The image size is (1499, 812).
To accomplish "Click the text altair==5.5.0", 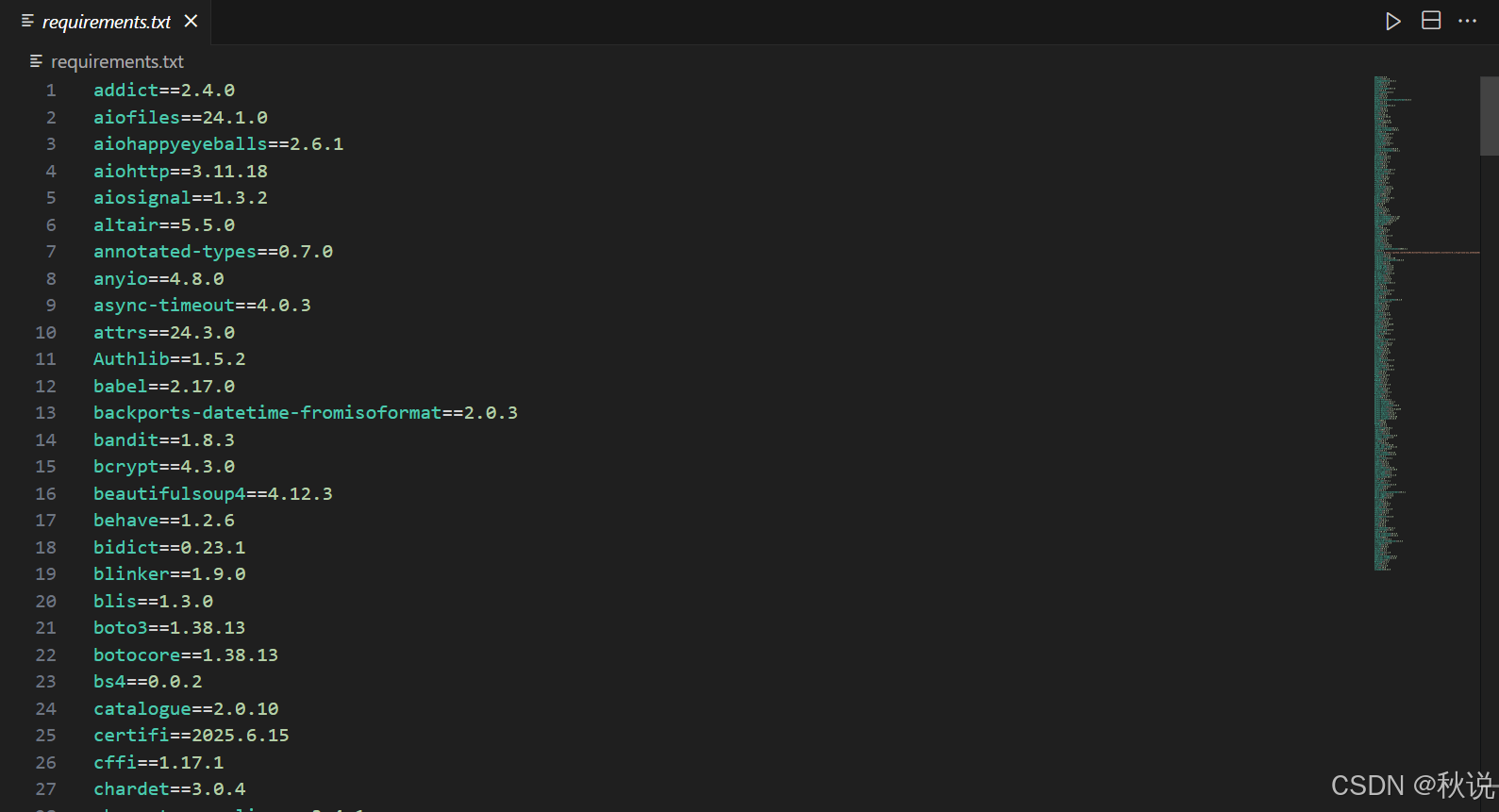I will (164, 225).
